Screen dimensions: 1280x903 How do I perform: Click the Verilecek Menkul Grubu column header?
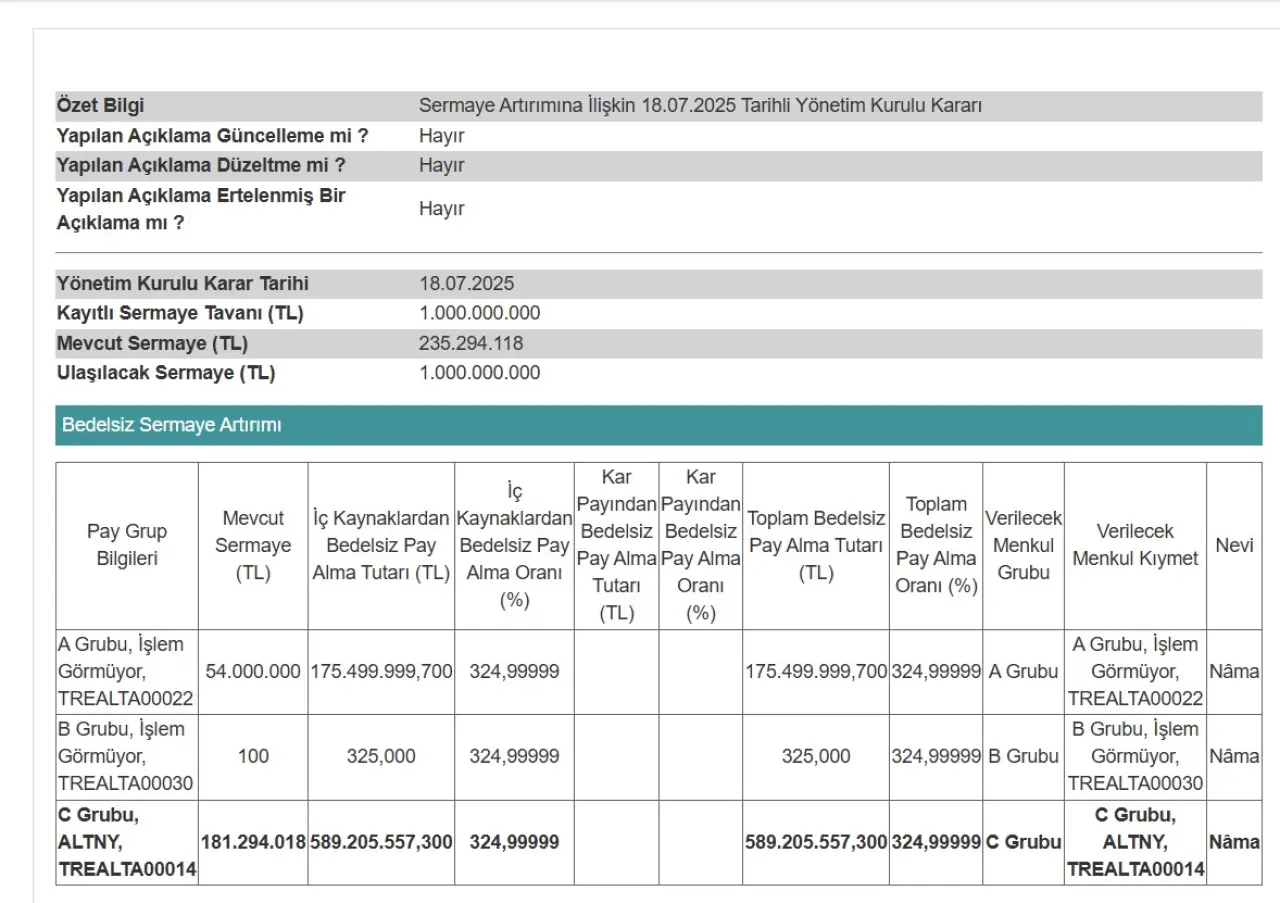tap(1023, 545)
